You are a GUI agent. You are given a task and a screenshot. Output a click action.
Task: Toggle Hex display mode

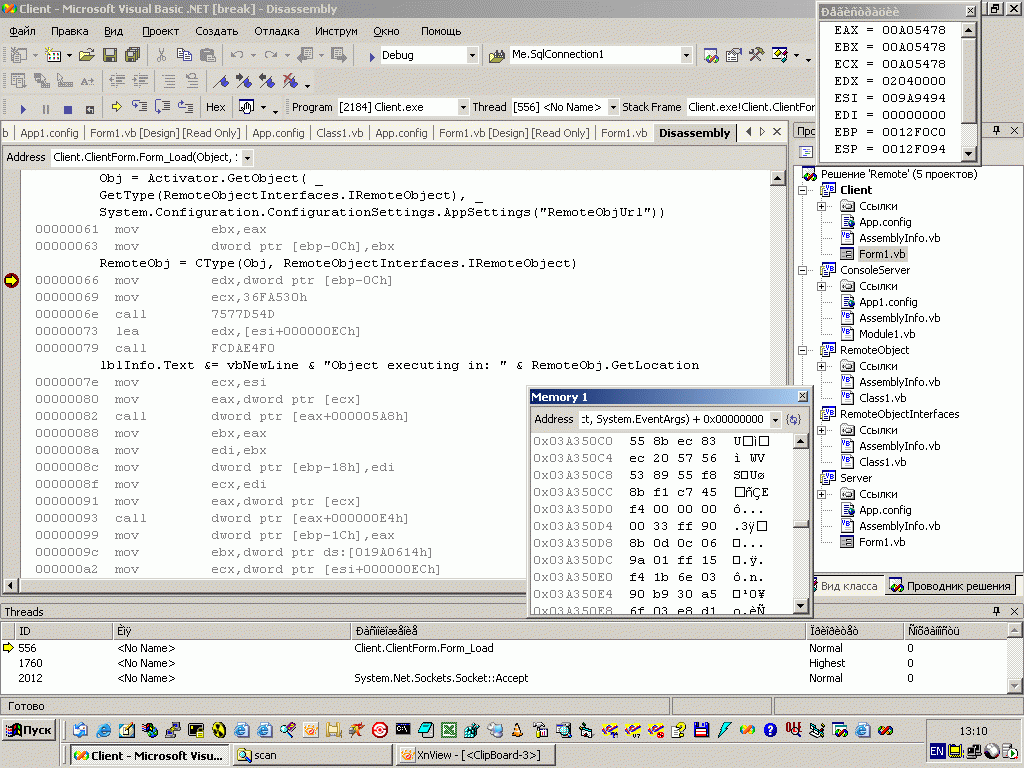tap(215, 107)
